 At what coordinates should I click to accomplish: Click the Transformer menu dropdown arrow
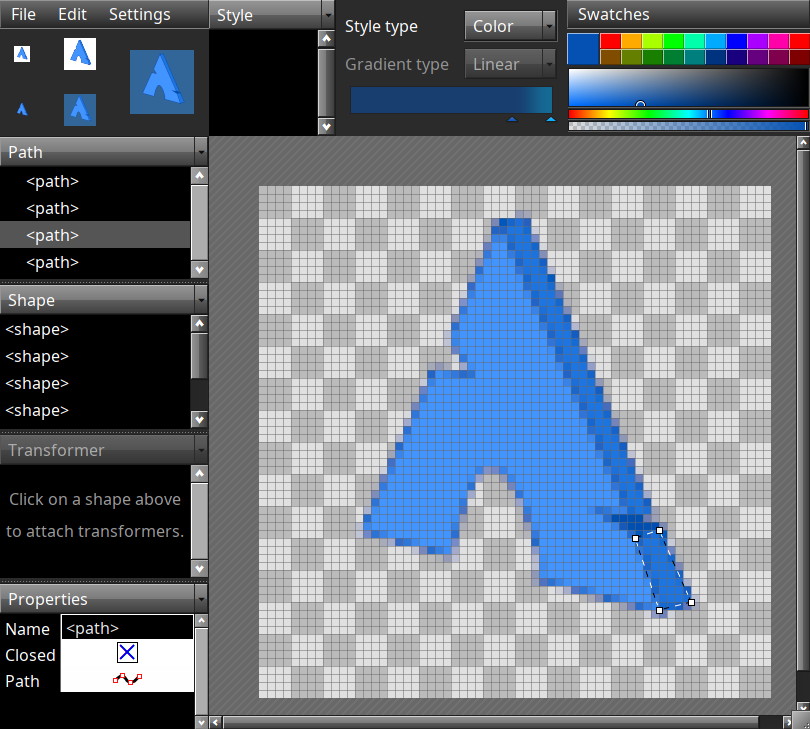[x=201, y=450]
